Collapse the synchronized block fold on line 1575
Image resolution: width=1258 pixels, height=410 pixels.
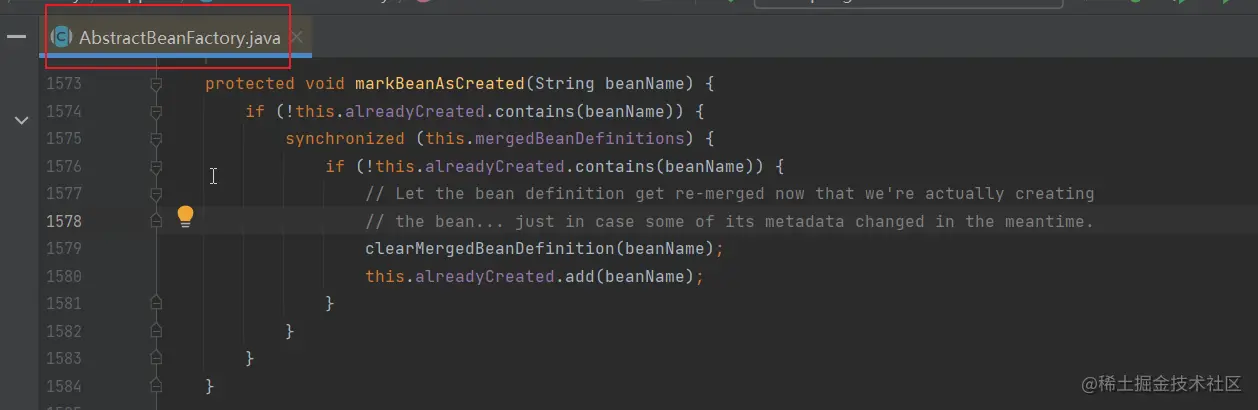(x=155, y=139)
